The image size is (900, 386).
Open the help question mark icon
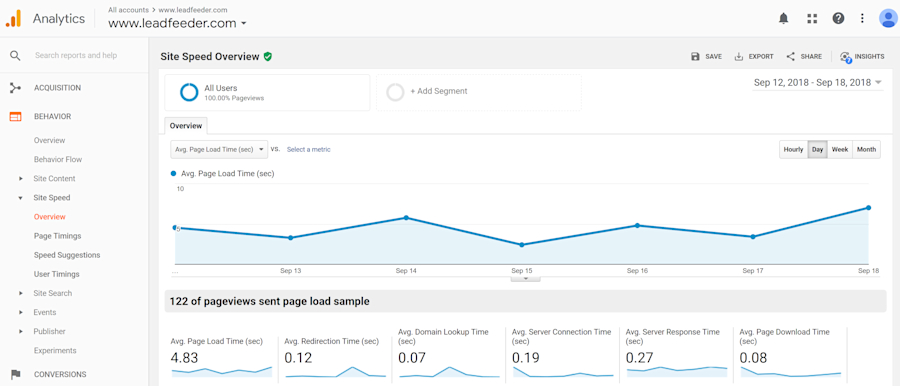pos(838,18)
